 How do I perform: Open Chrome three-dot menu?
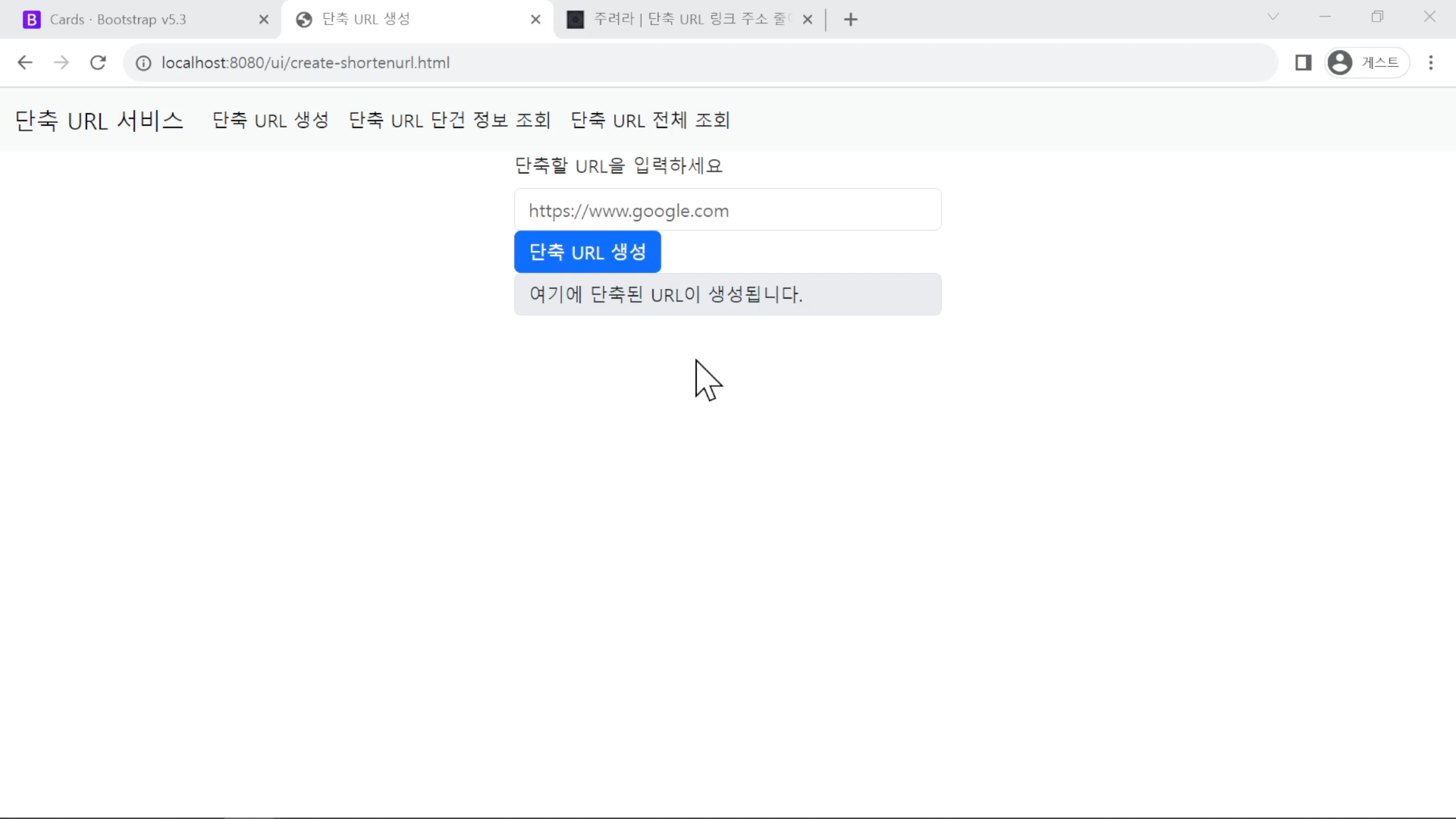point(1431,63)
